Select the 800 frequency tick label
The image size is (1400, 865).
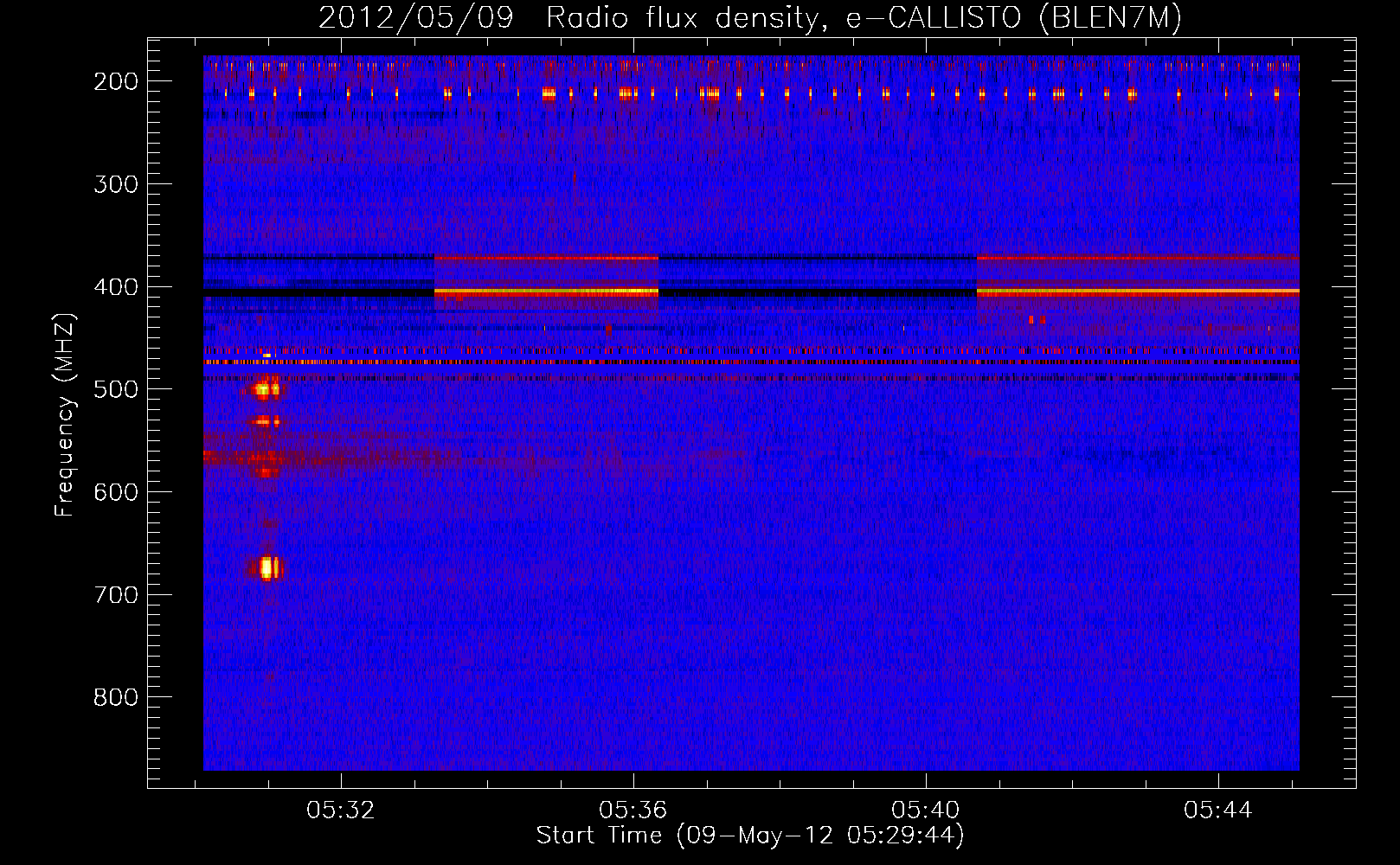(116, 697)
